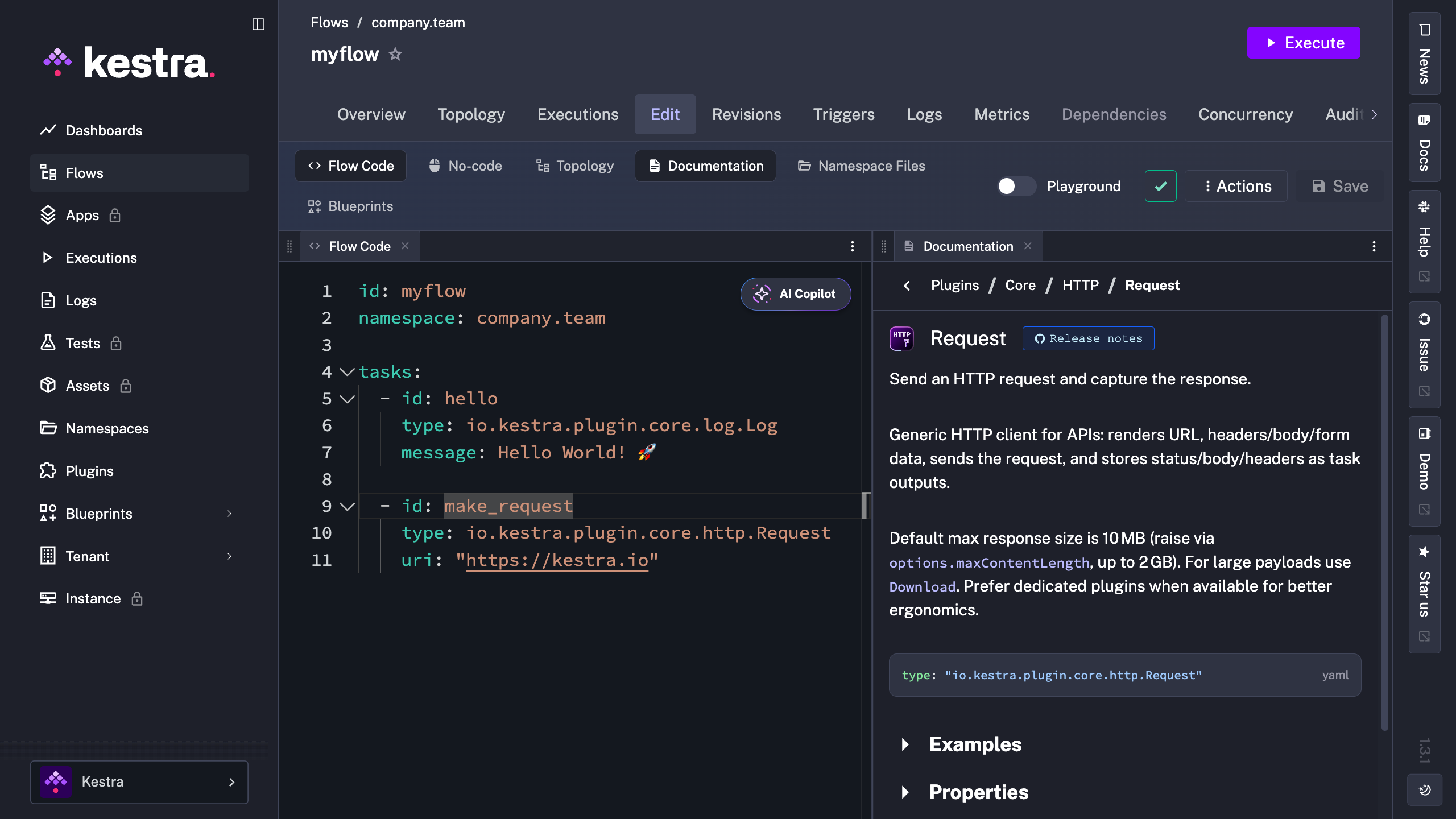Switch to the Revisions tab

746,114
